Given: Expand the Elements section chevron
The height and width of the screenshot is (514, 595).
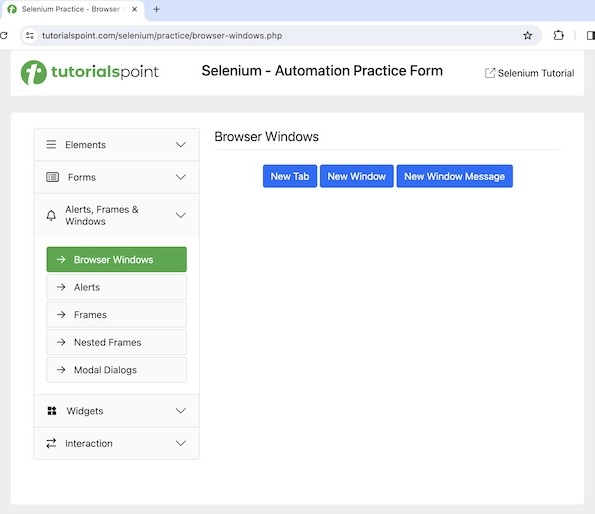Looking at the screenshot, I should pos(181,145).
